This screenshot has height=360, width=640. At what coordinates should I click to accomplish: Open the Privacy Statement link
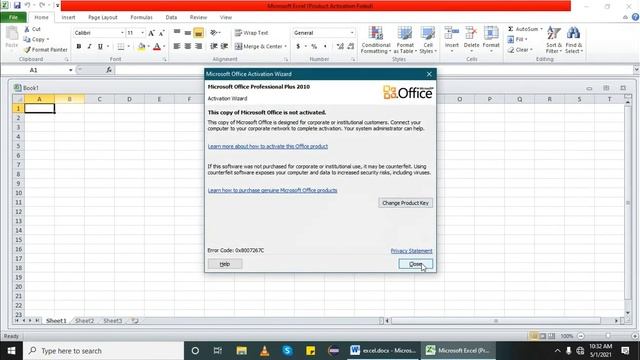[411, 251]
